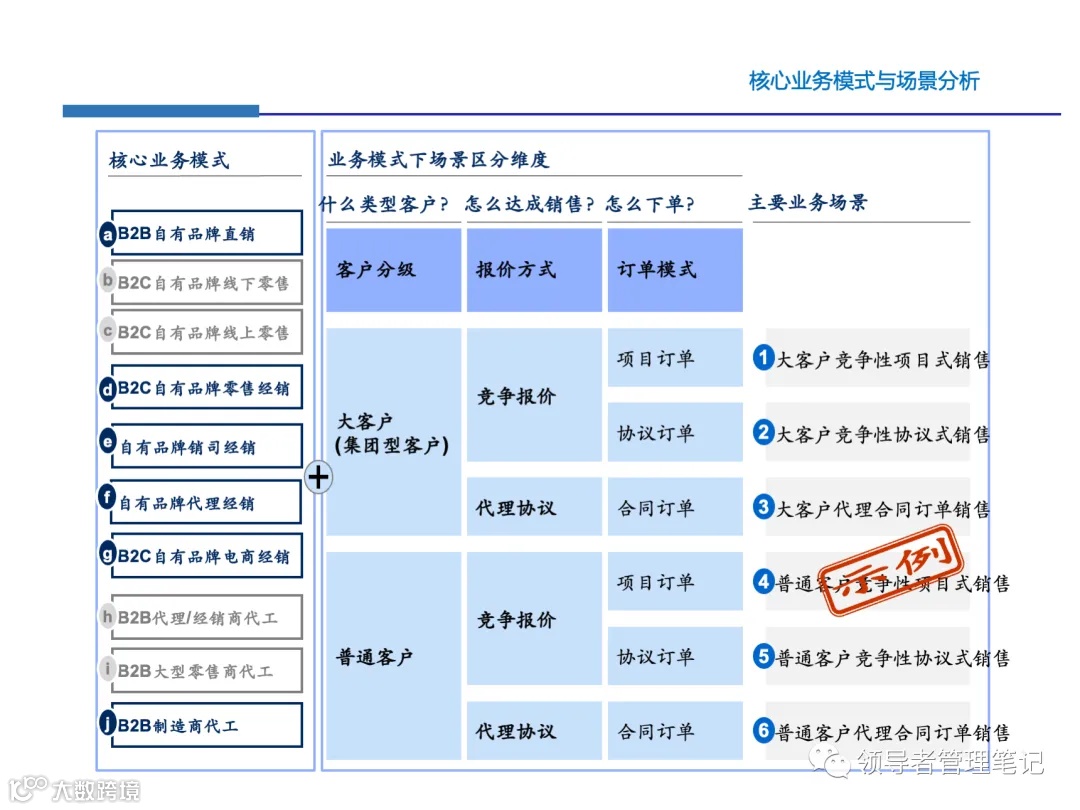Click the B2C自有品牌零售经销 box
Viewport: 1080px width, 810px height.
point(204,388)
